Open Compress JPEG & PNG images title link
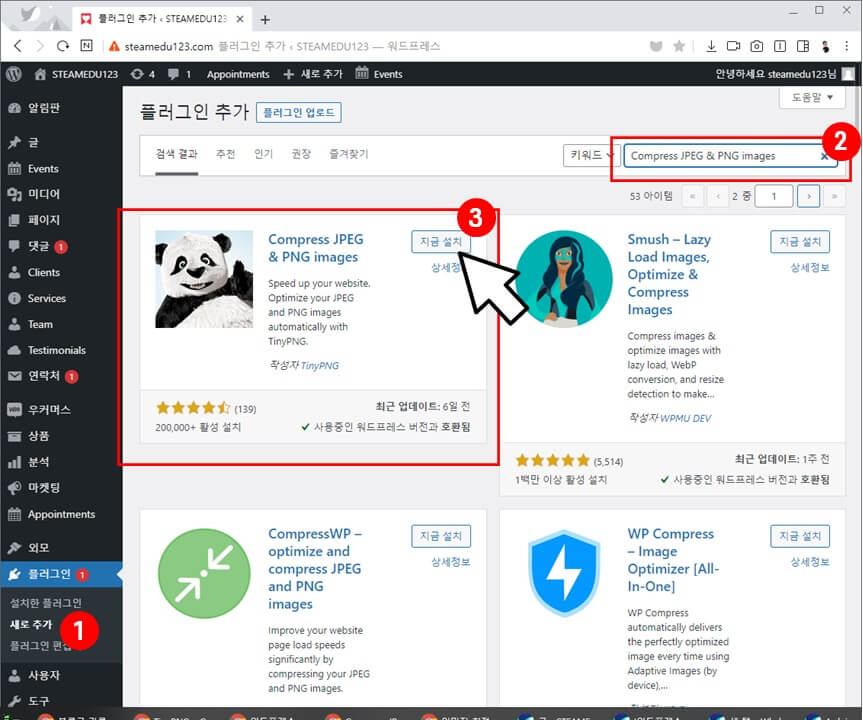This screenshot has height=720, width=863. click(x=315, y=248)
